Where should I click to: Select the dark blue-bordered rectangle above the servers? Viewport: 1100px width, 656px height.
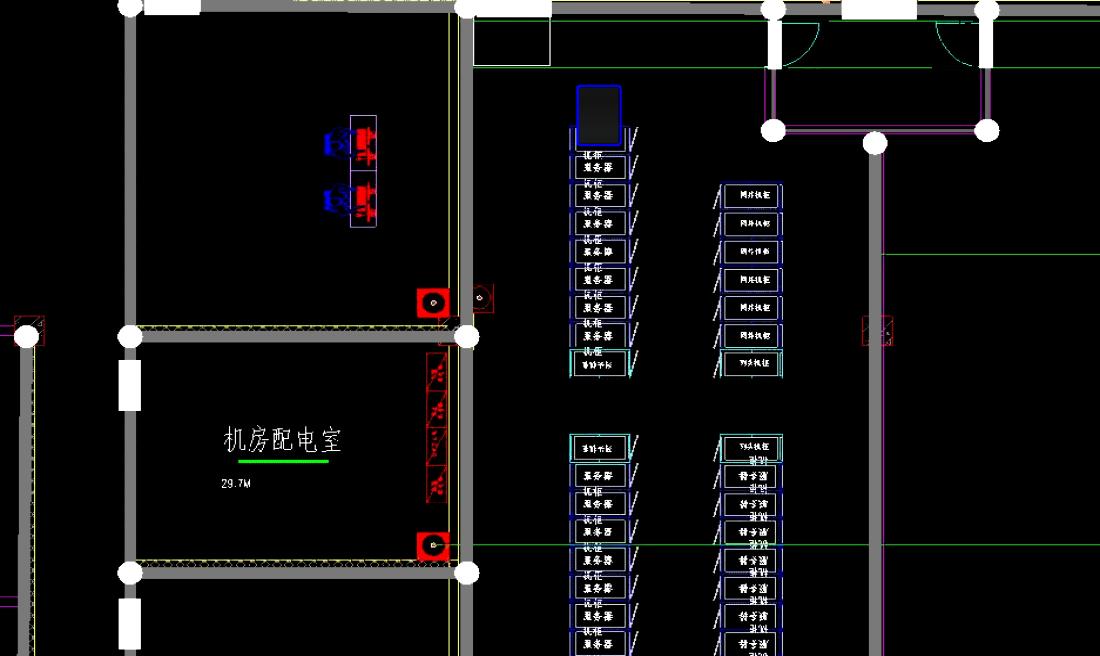point(599,116)
